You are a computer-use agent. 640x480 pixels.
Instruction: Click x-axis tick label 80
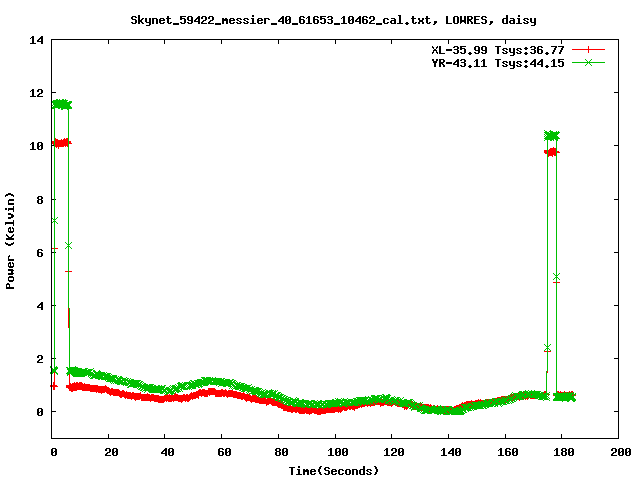(x=281, y=452)
